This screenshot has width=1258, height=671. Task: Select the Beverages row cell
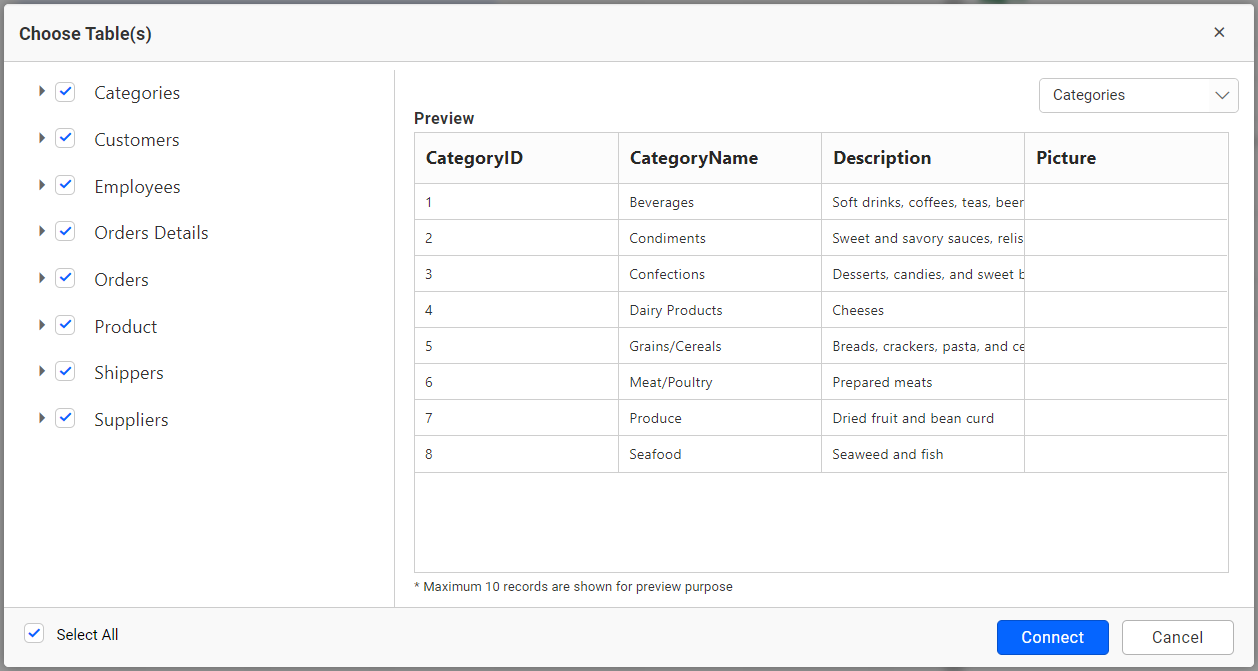pyautogui.click(x=720, y=202)
